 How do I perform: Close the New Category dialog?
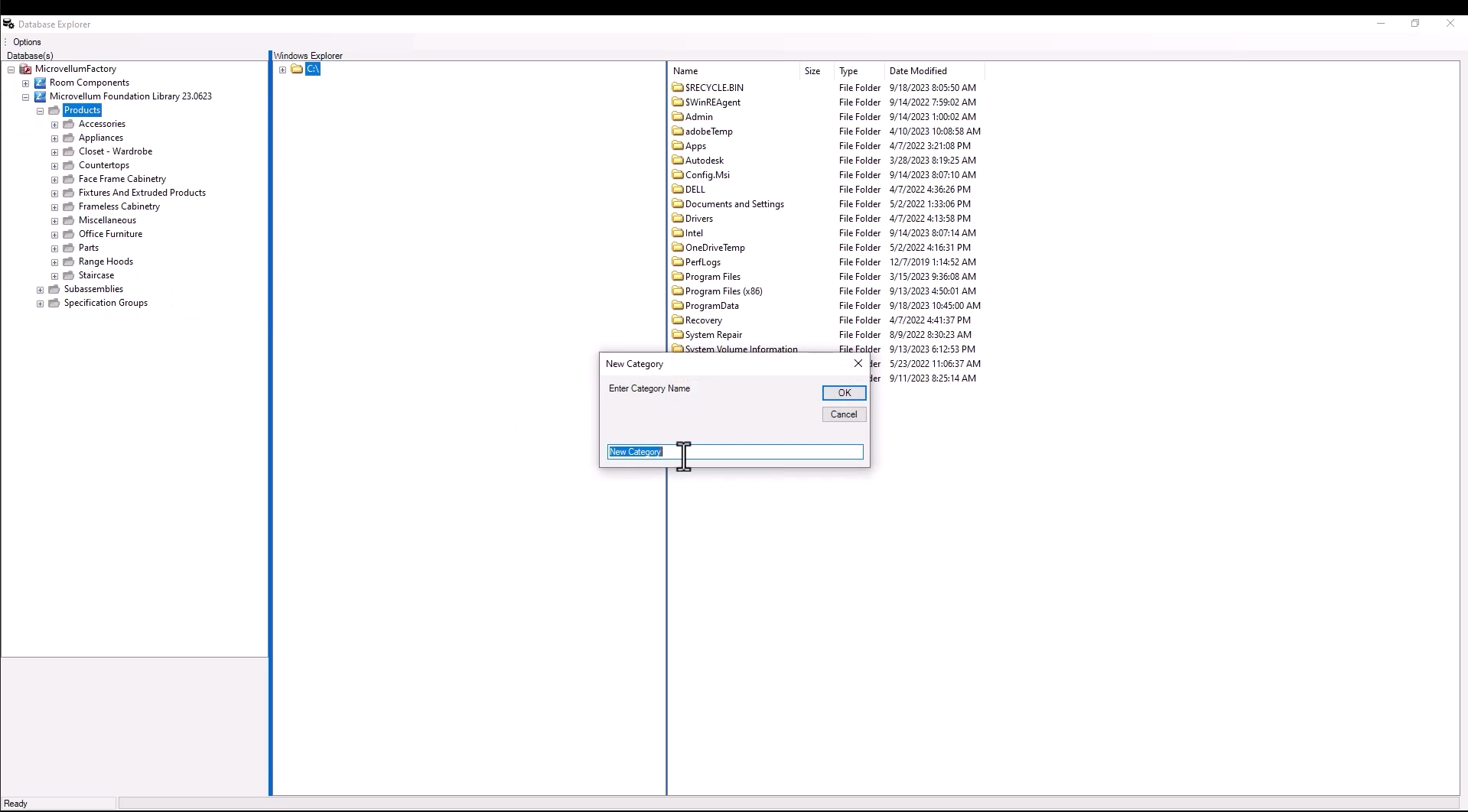(858, 363)
